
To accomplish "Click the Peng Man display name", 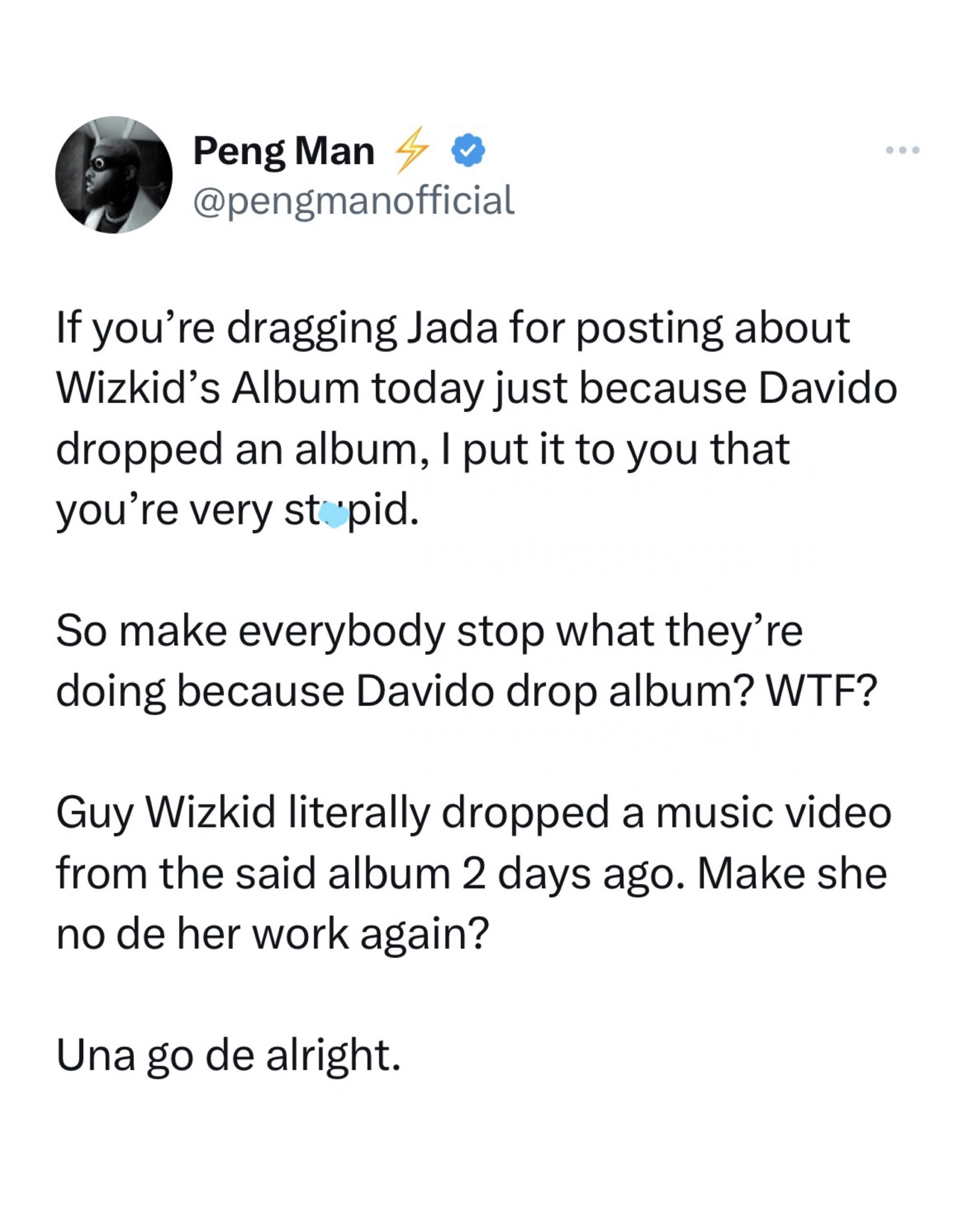I will 284,151.
